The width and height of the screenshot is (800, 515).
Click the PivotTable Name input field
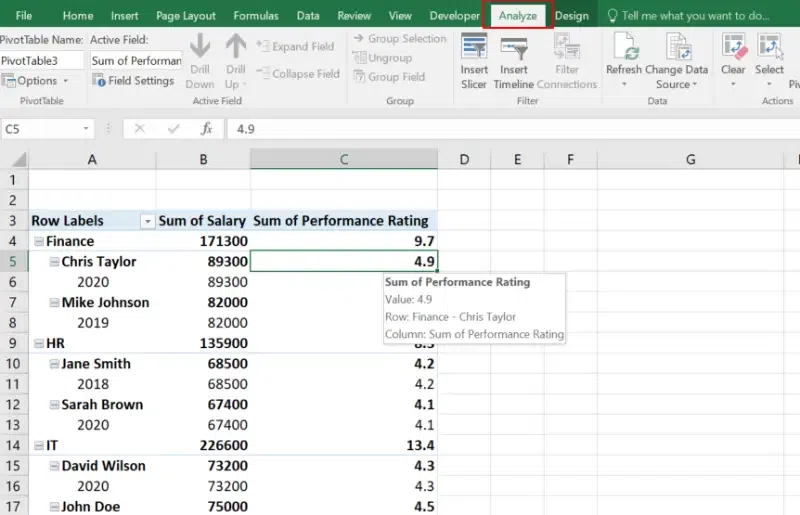(42, 61)
